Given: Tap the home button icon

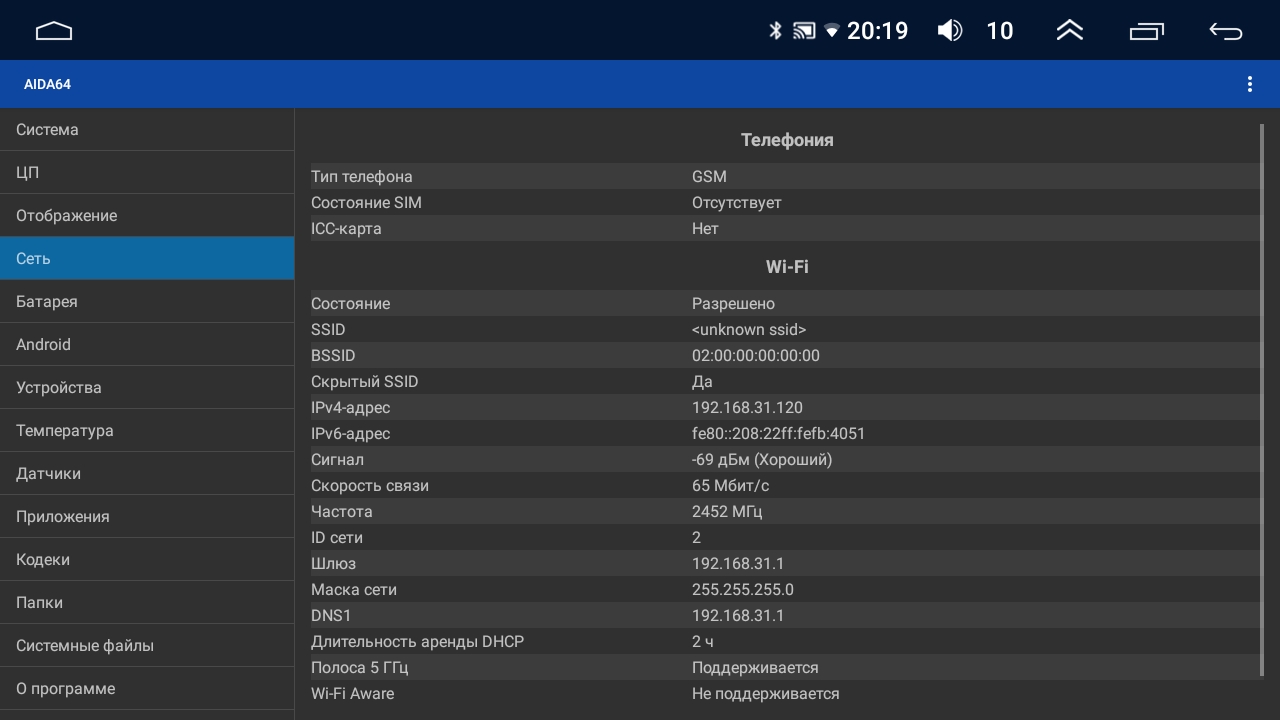Looking at the screenshot, I should [x=54, y=31].
